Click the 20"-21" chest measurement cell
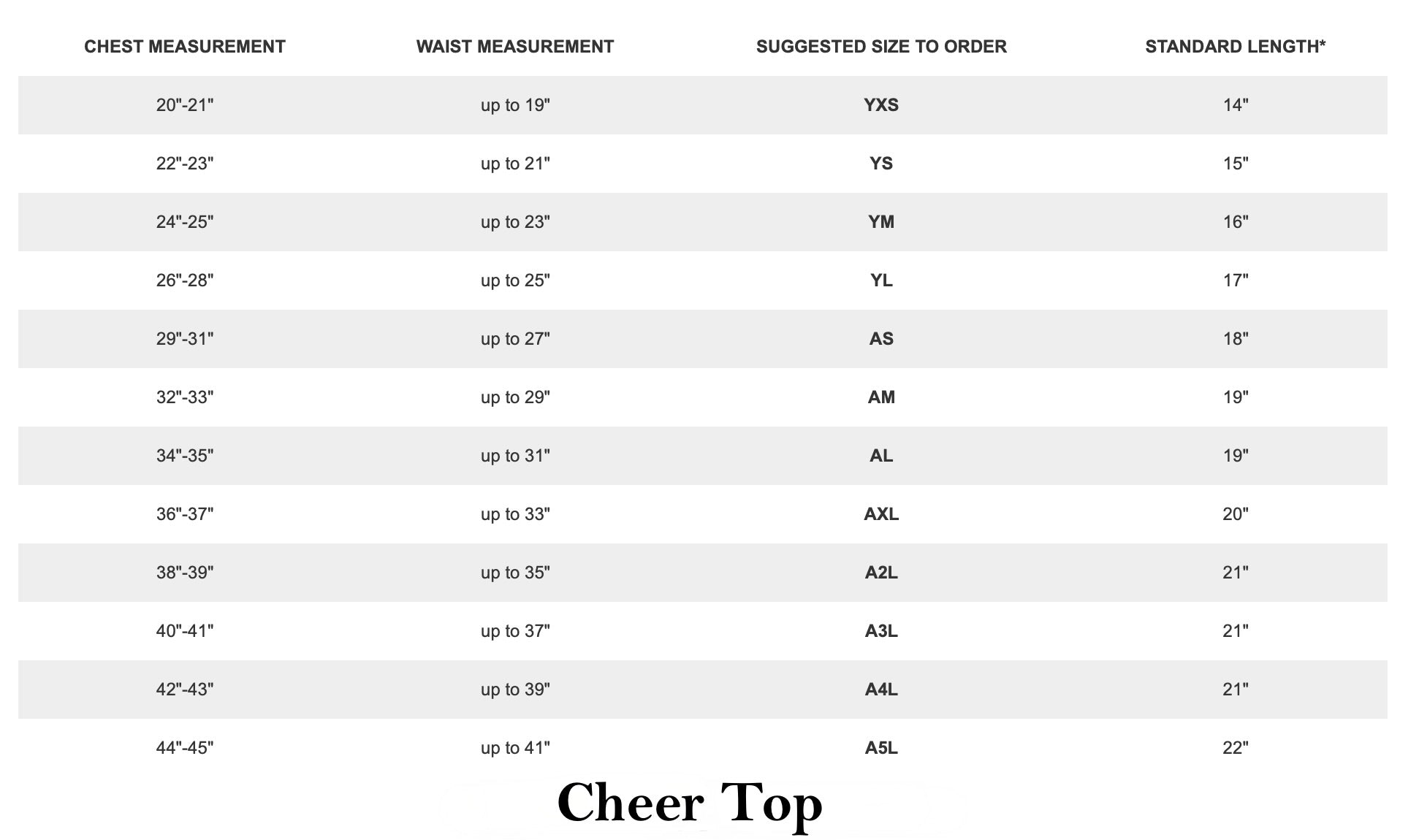 185,105
